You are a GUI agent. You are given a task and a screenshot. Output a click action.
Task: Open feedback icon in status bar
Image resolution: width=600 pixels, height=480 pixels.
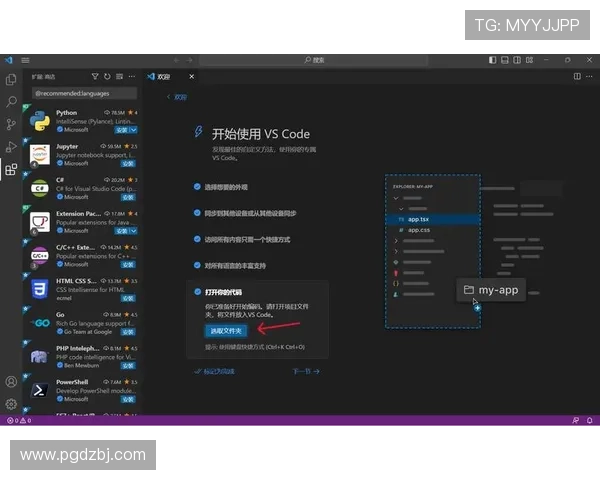pos(576,420)
